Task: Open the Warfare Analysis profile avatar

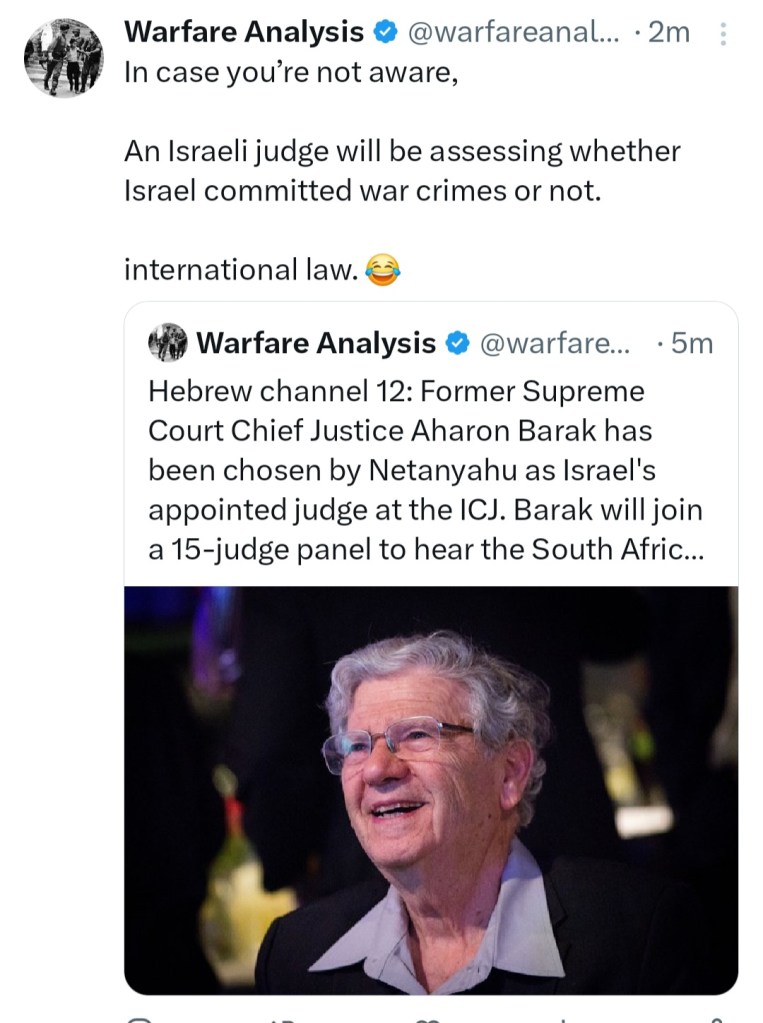Action: coord(63,57)
